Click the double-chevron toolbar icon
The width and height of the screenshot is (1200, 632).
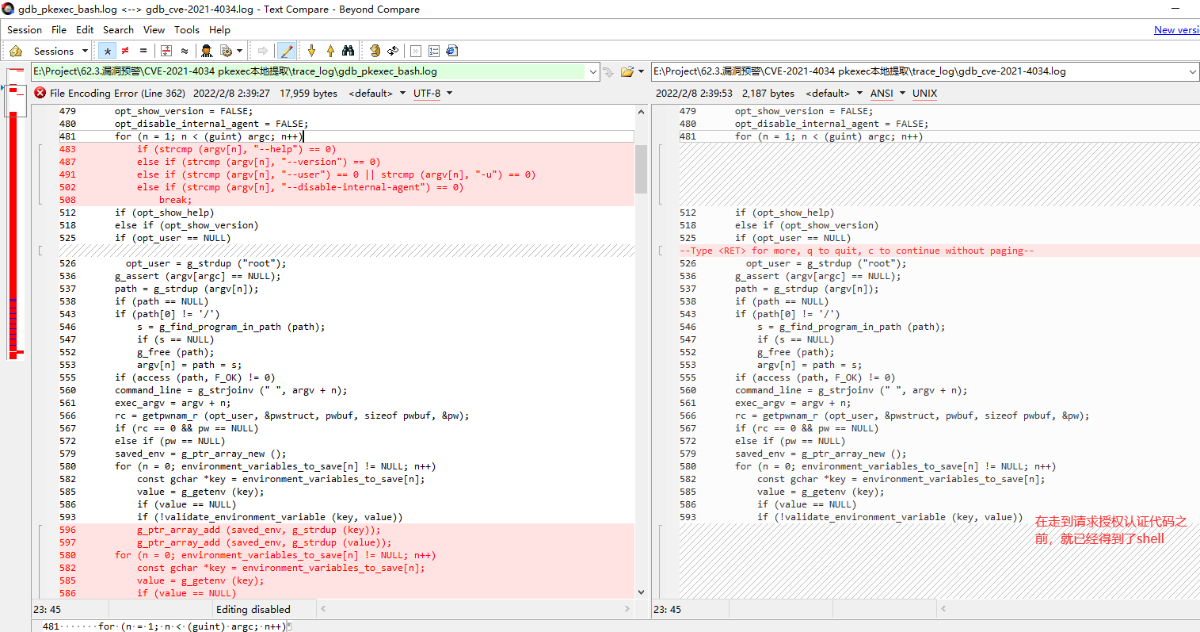click(416, 50)
